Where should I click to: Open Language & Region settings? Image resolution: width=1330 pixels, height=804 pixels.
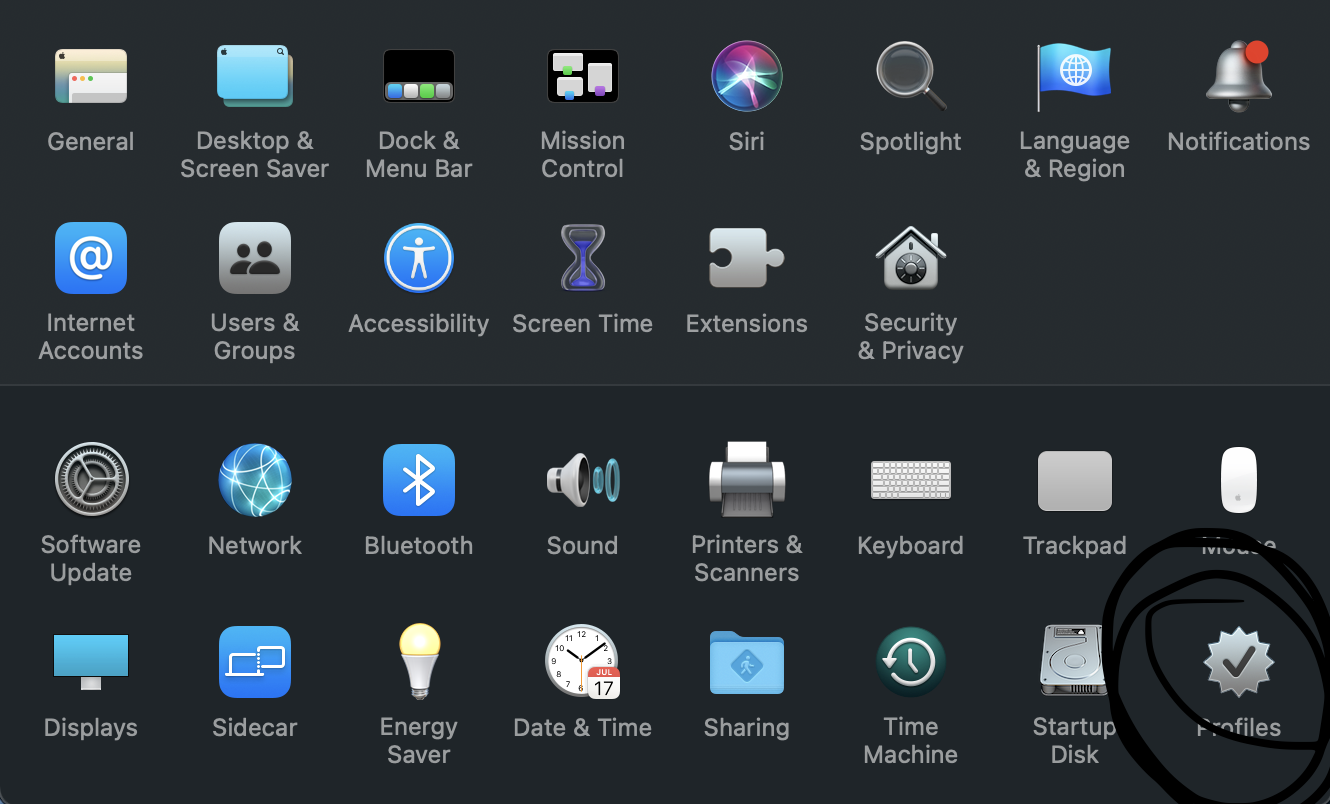(1075, 76)
